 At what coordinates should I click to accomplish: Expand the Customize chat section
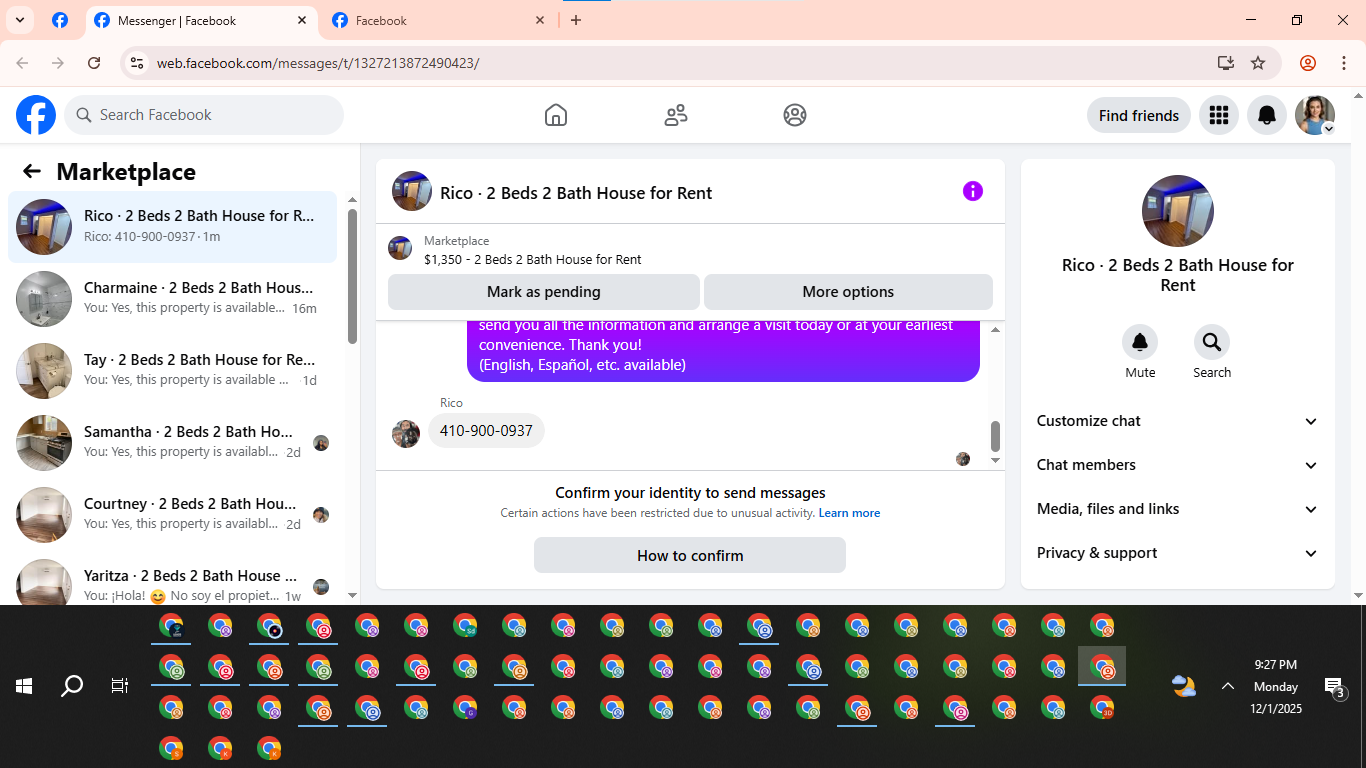[1178, 421]
